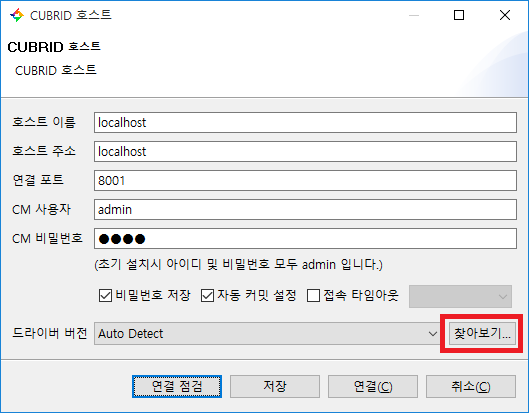Image resolution: width=529 pixels, height=413 pixels.
Task: Click the 취소(C) cancel button
Action: pyautogui.click(x=471, y=386)
